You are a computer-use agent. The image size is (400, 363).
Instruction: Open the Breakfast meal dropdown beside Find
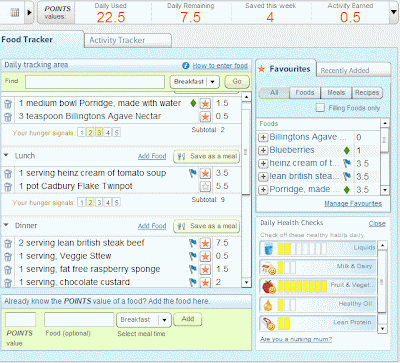click(195, 82)
